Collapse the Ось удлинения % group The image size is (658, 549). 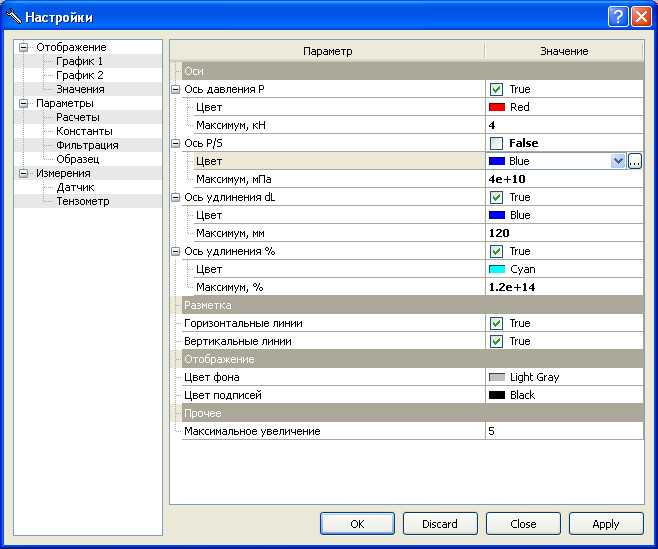[175, 251]
